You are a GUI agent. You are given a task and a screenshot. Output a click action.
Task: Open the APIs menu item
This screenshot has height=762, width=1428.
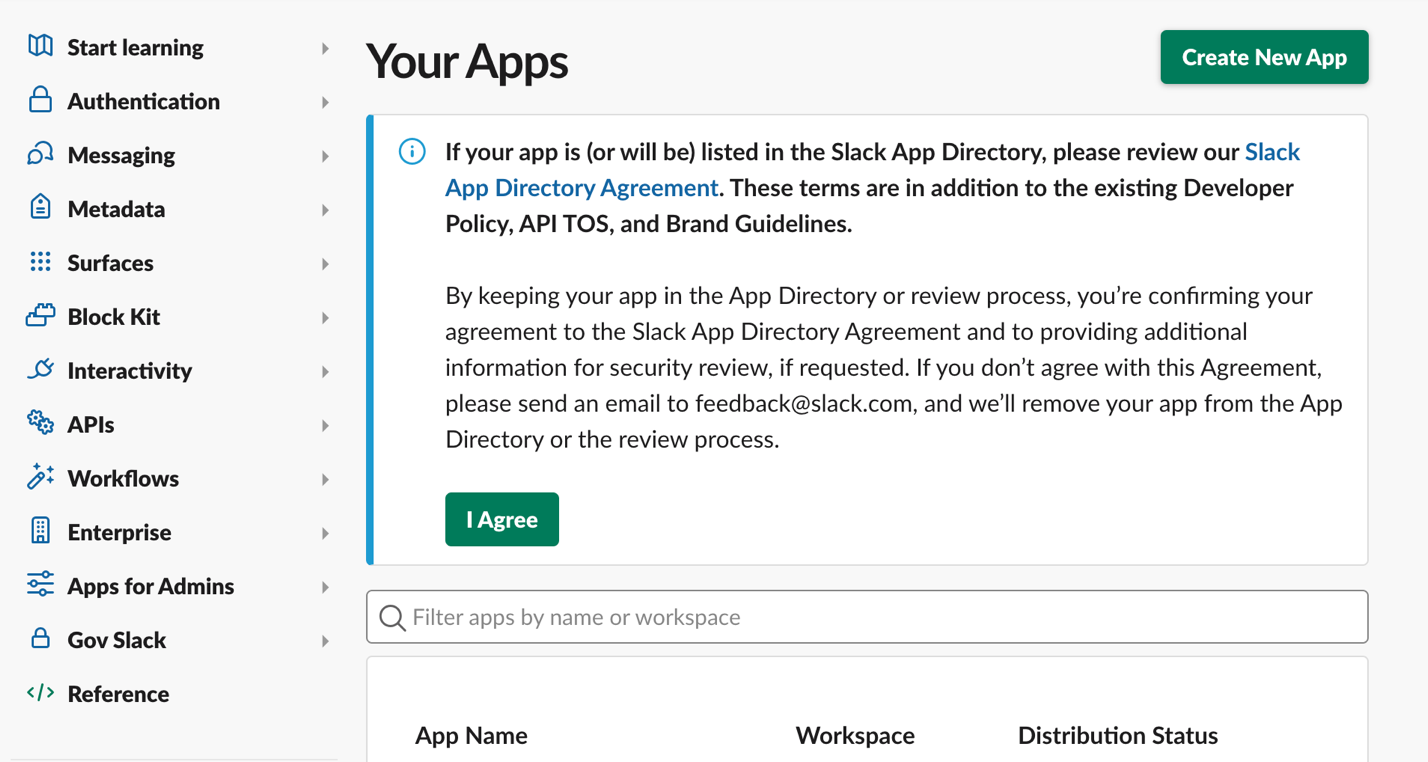(91, 425)
